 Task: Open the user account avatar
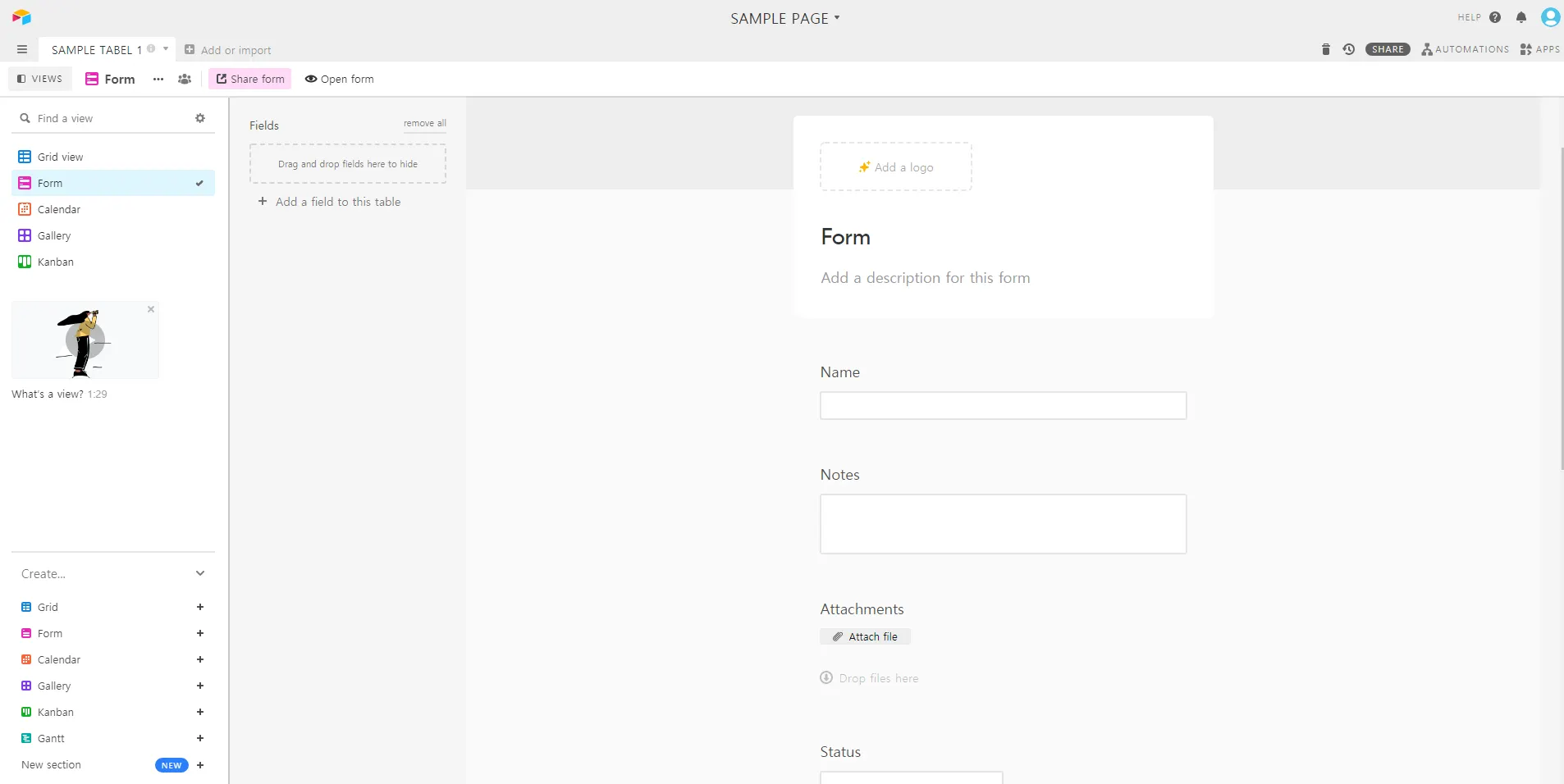(1550, 17)
